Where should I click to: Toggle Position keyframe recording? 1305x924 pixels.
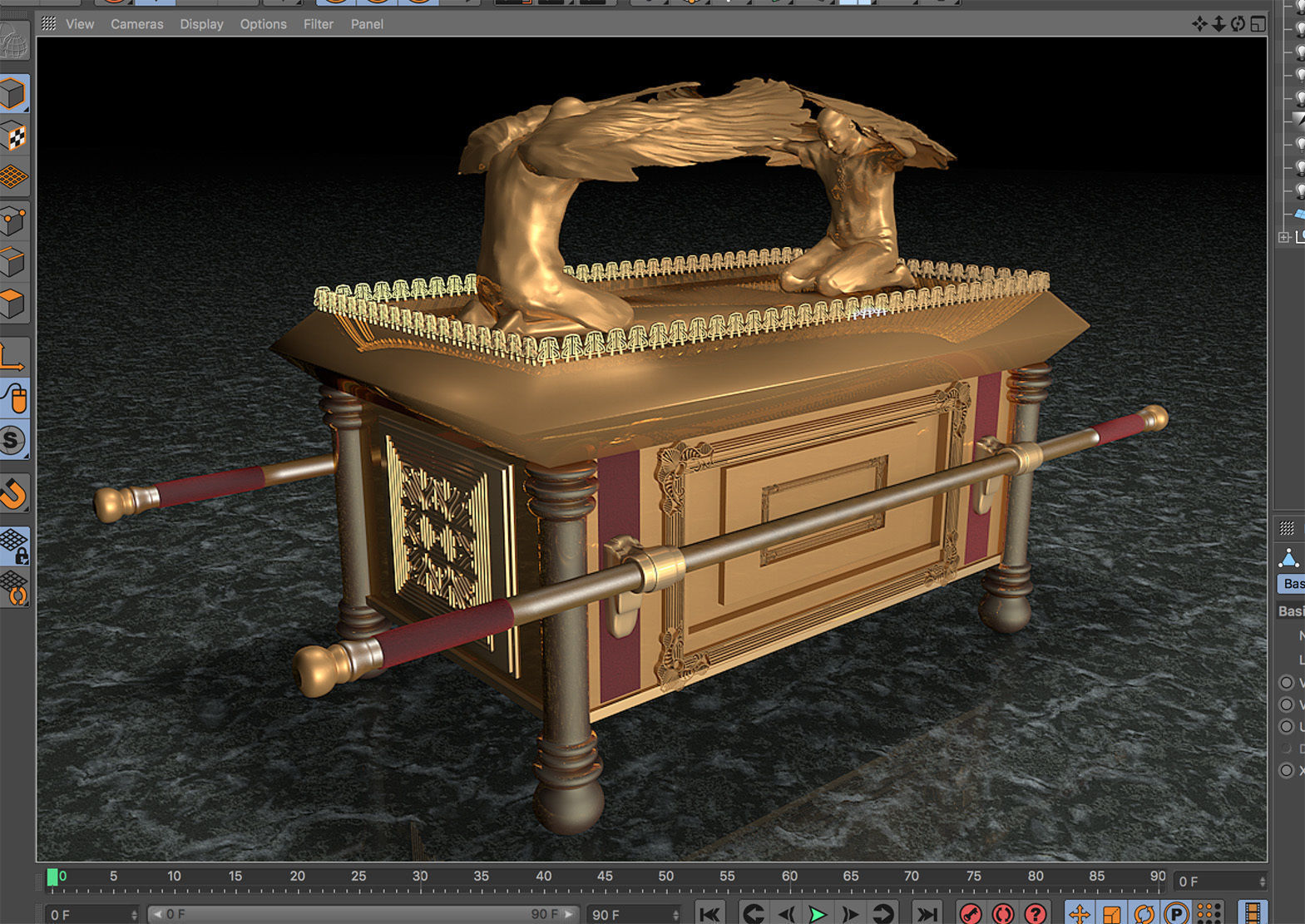click(x=1080, y=914)
